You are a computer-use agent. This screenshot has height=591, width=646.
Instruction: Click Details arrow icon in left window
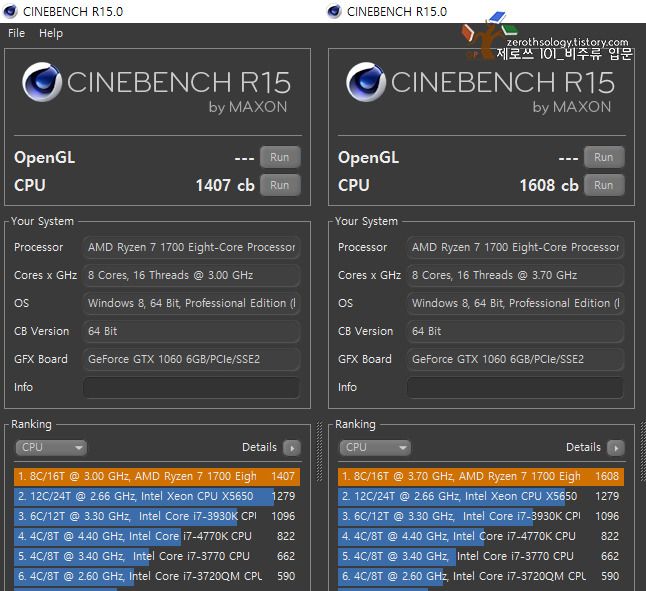[x=292, y=448]
